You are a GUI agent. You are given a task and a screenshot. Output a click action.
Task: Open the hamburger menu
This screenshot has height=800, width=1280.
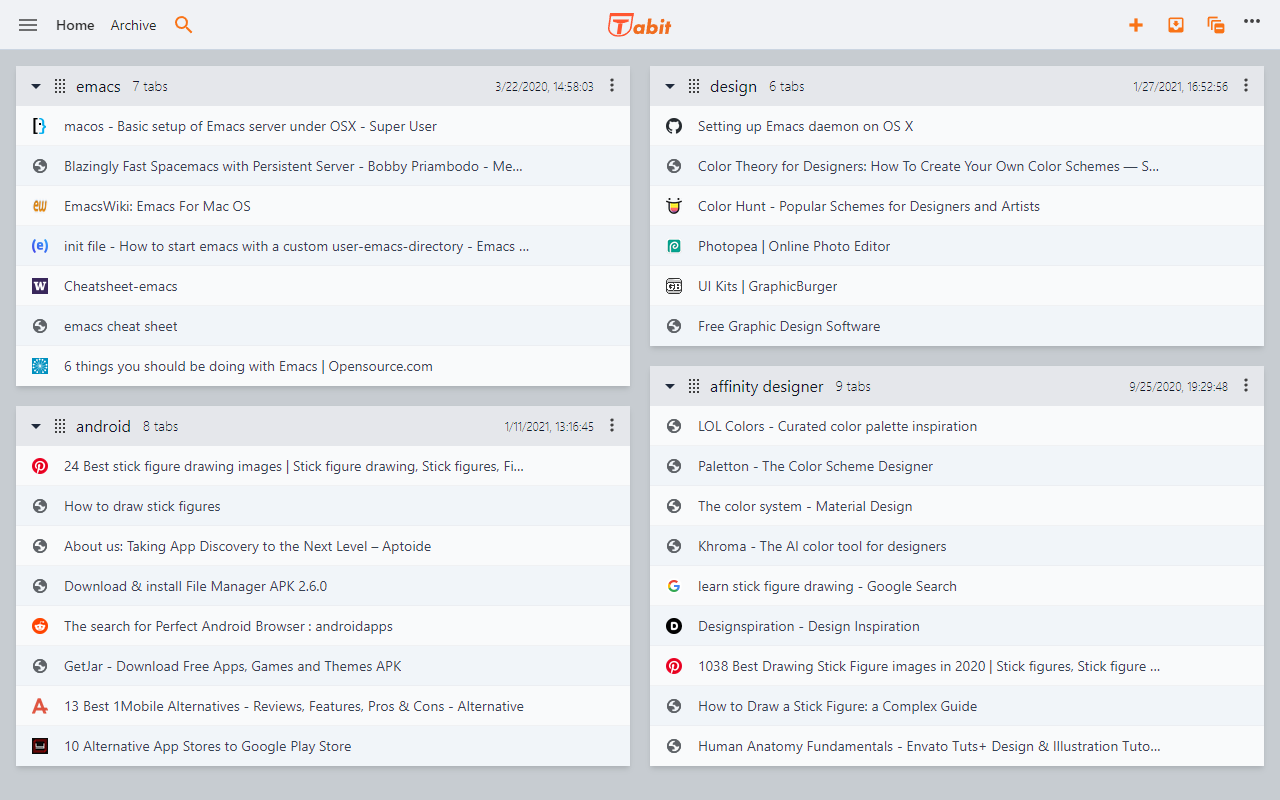[x=28, y=25]
